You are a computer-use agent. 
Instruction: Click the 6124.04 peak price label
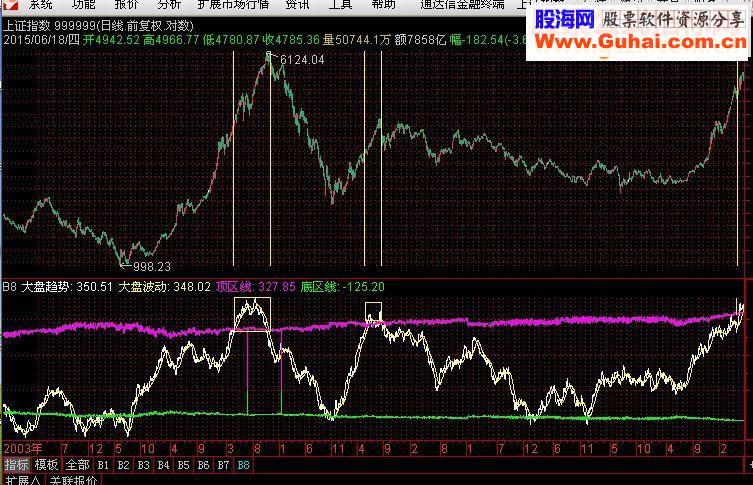(302, 60)
